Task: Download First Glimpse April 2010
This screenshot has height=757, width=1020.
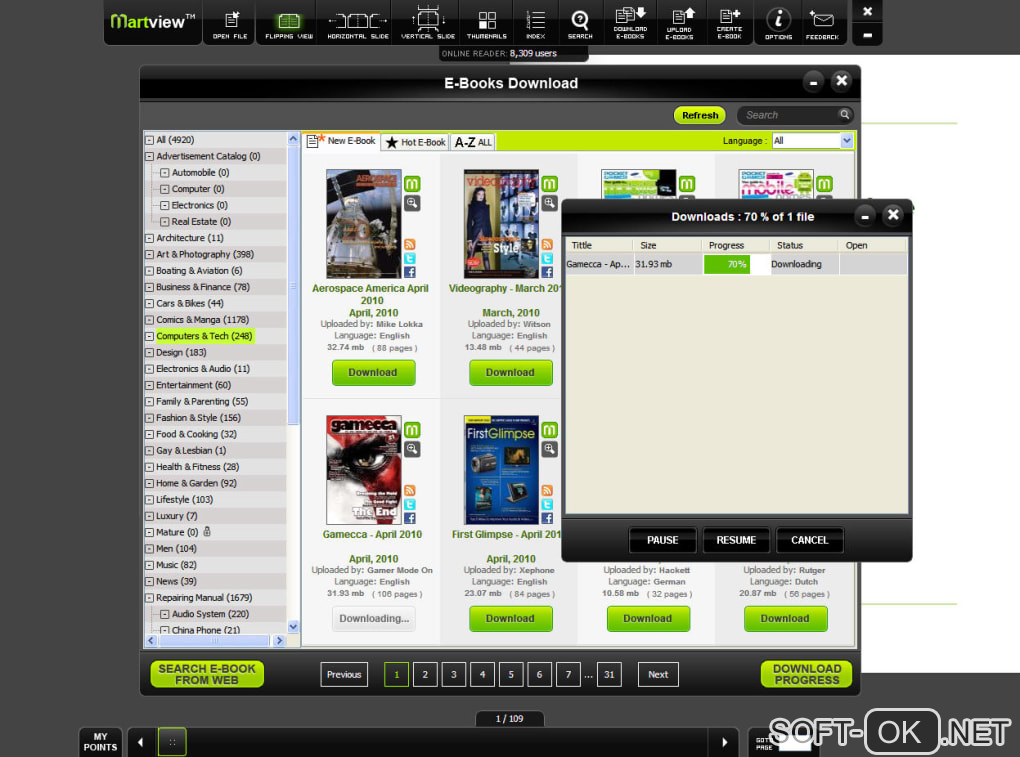Action: click(x=511, y=618)
